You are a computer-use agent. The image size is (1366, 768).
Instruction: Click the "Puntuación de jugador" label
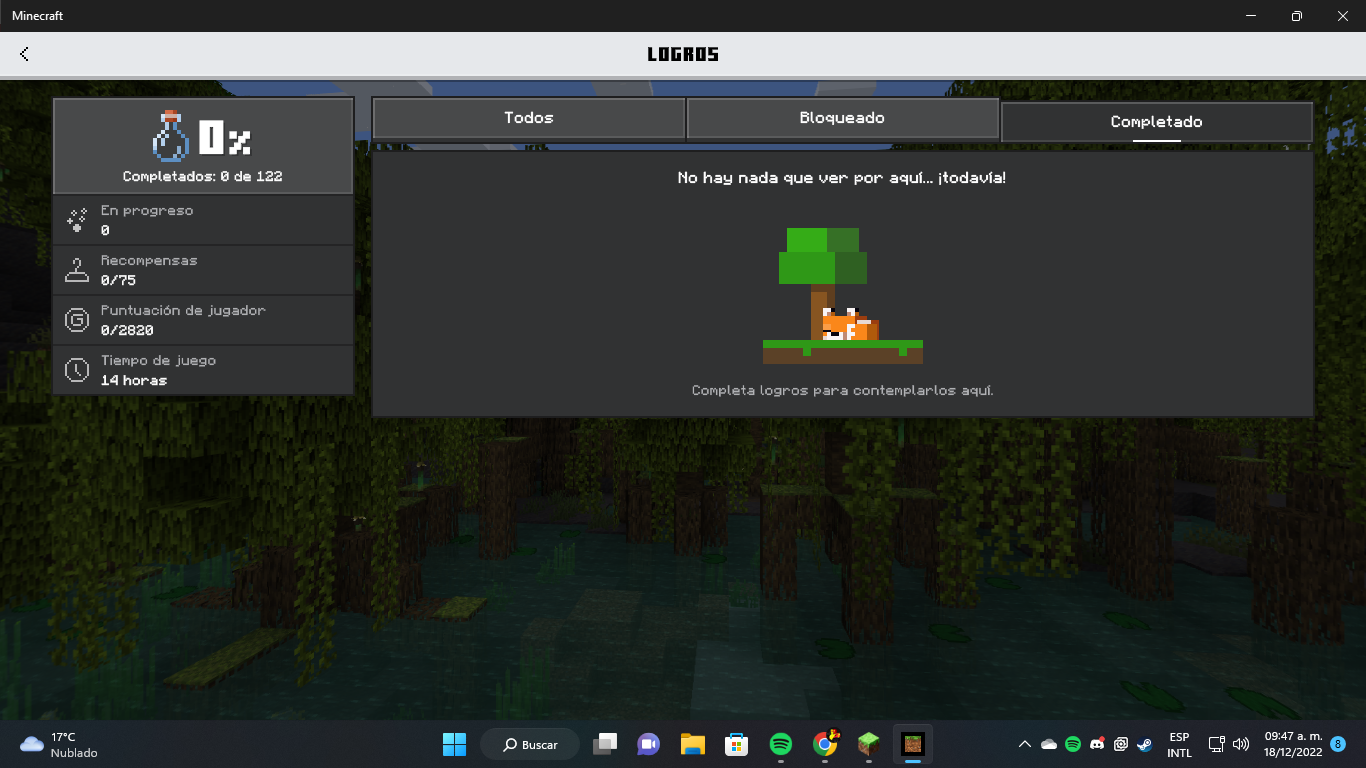[183, 311]
